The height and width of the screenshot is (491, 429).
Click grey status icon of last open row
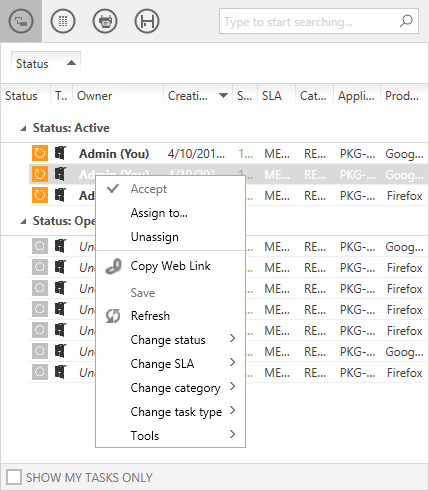40,372
